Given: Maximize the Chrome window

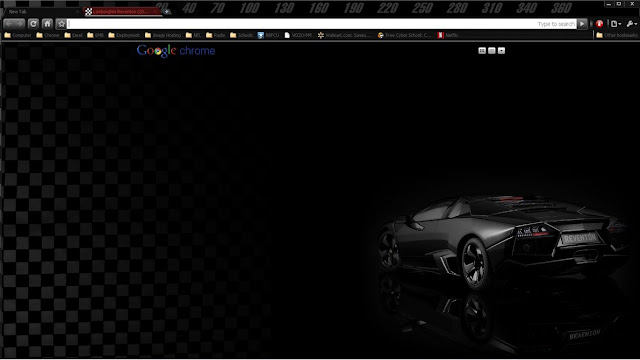Looking at the screenshot, I should click(x=619, y=4).
